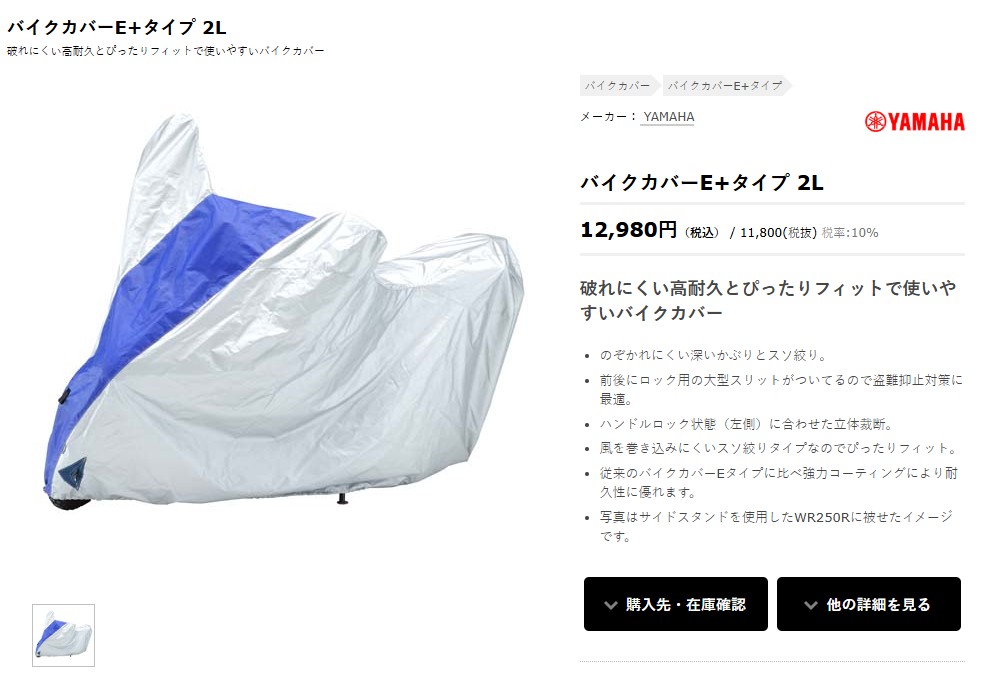The height and width of the screenshot is (674, 988).
Task: Select the bike cover thumbnail image
Action: pyautogui.click(x=63, y=635)
